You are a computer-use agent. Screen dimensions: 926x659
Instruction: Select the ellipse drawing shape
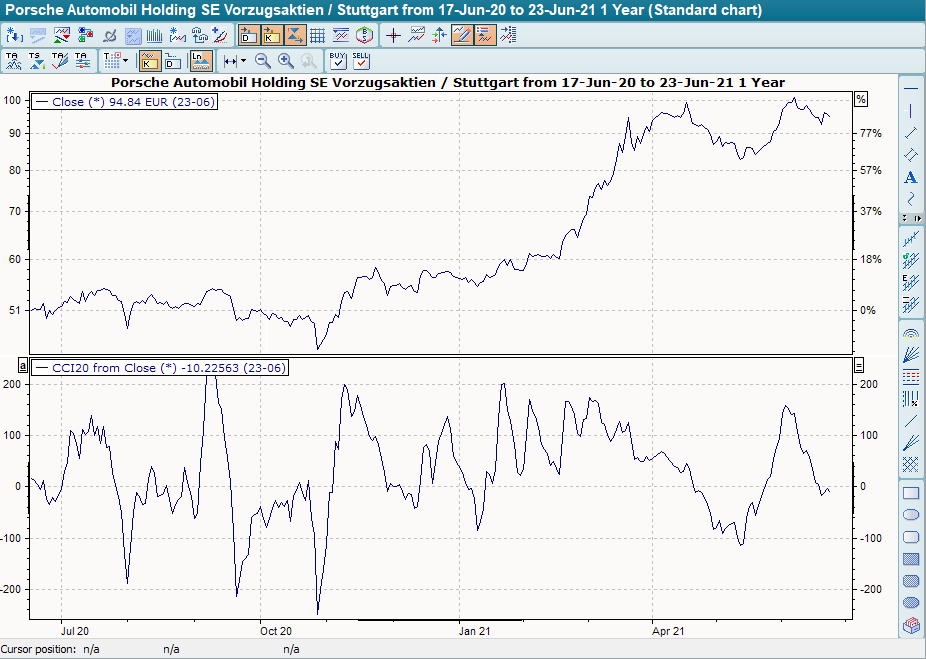pyautogui.click(x=910, y=514)
